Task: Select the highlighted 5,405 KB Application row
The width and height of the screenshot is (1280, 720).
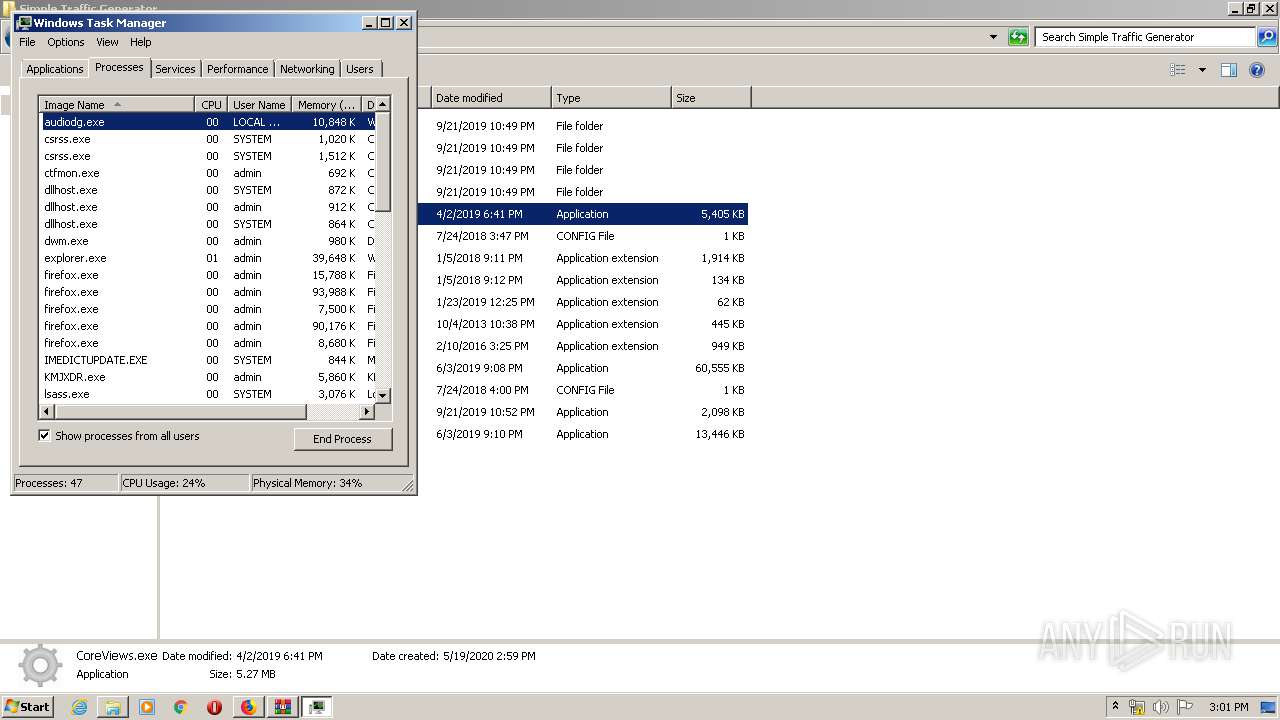Action: [x=583, y=214]
